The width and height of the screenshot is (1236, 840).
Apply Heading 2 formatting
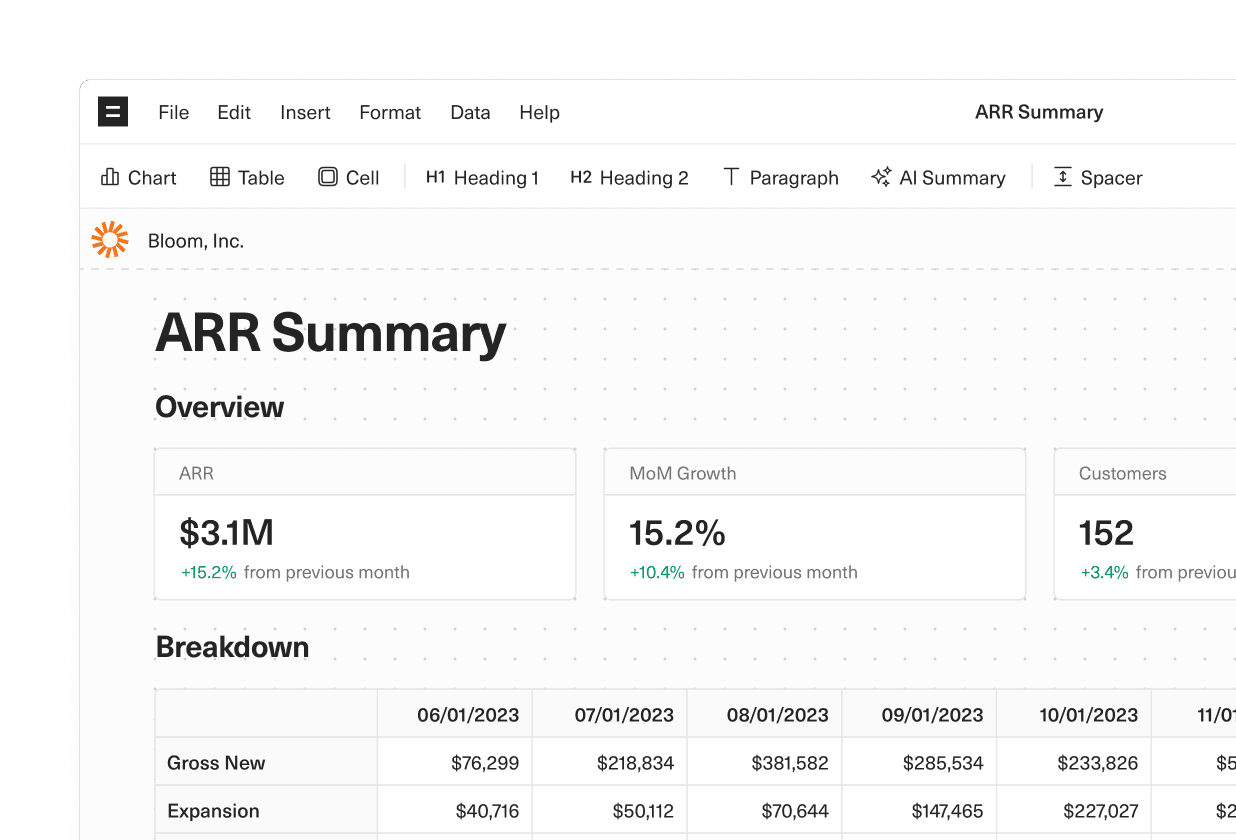click(x=629, y=177)
